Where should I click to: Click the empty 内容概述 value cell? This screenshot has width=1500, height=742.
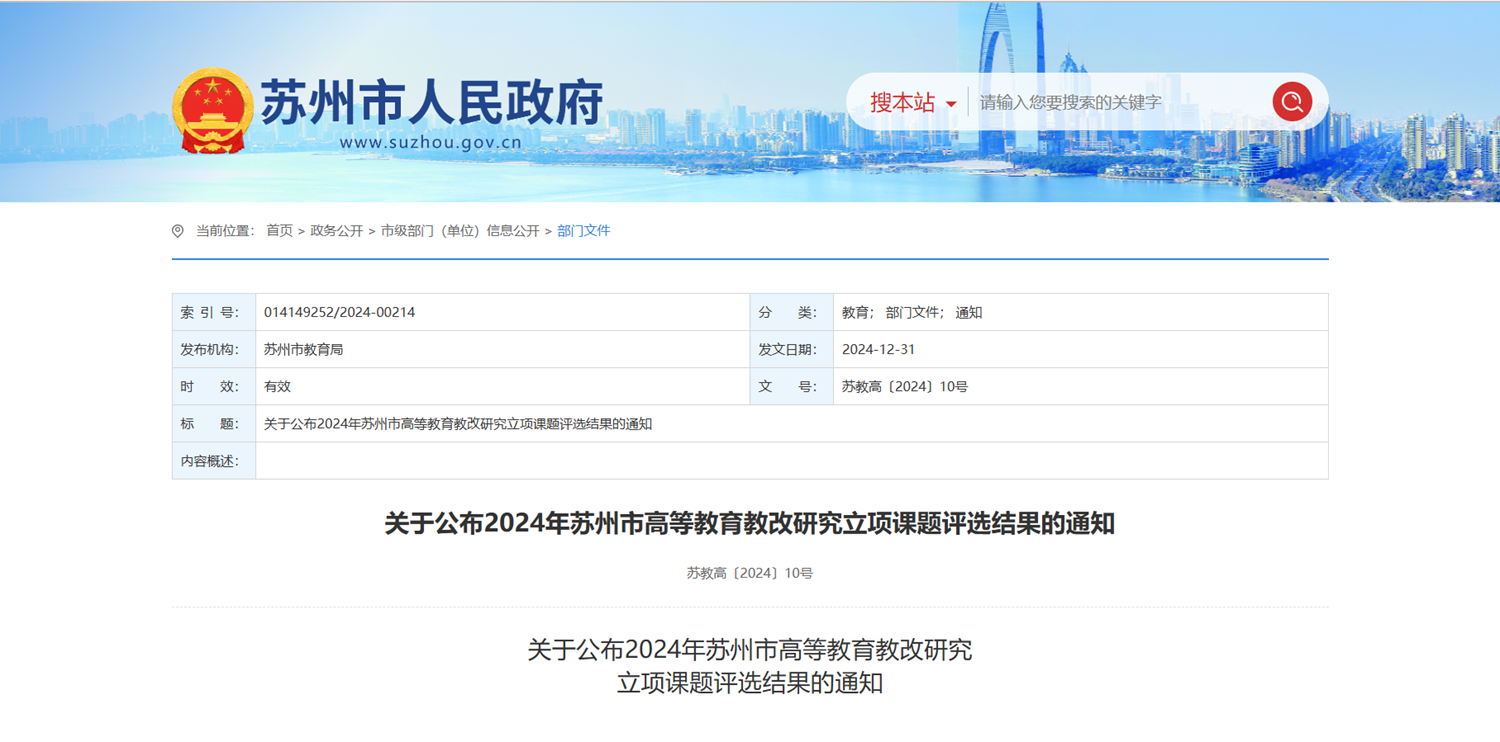point(790,461)
